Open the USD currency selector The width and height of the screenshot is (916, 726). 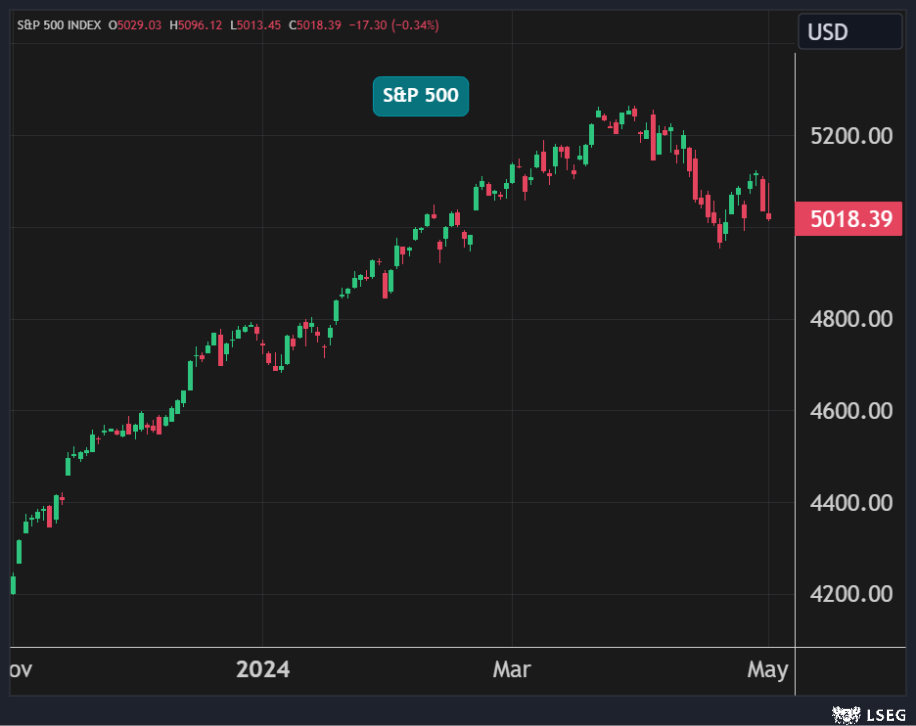[849, 32]
